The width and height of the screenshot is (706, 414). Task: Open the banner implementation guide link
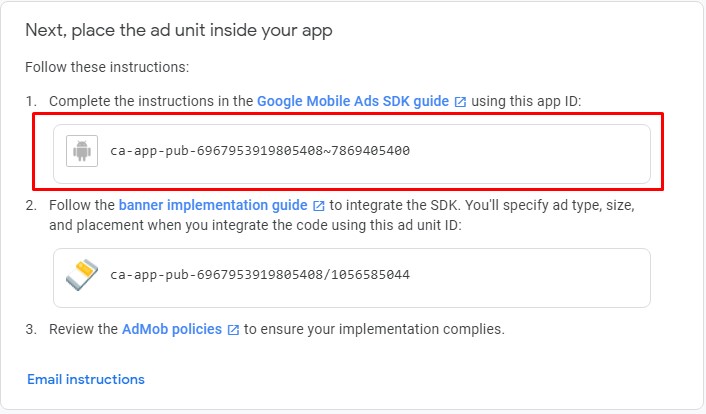point(213,205)
